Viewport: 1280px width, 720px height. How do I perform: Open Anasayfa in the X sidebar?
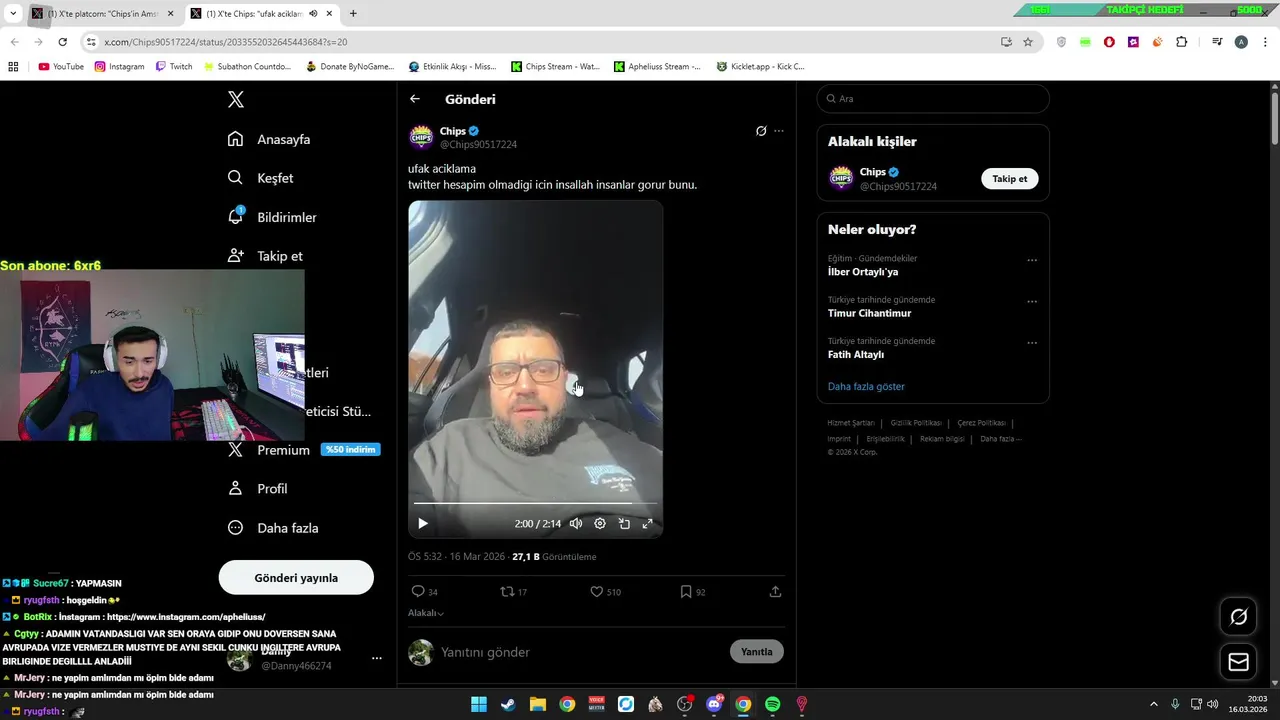[269, 139]
